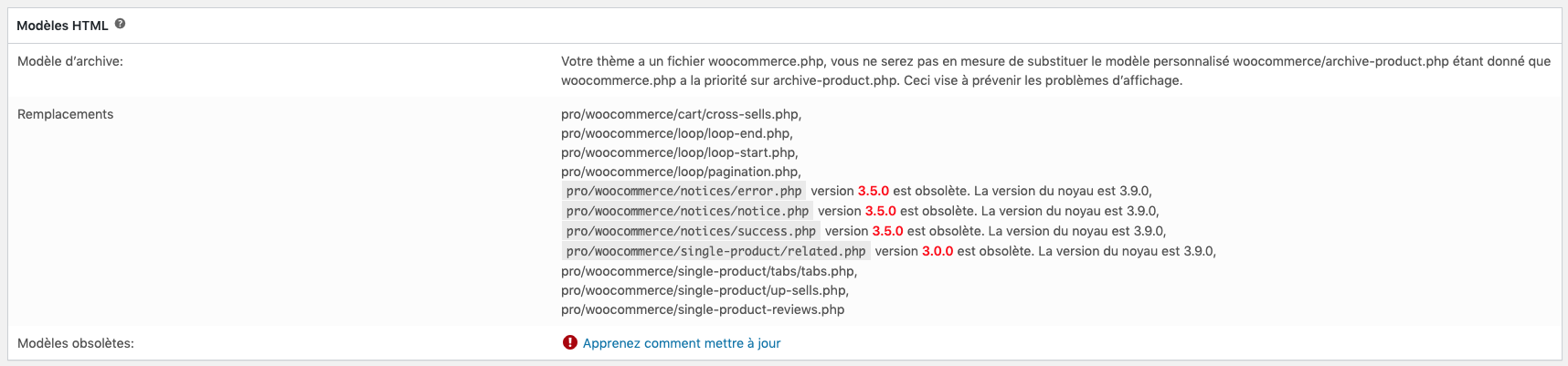The width and height of the screenshot is (1568, 366).
Task: Click the red 3.5.0 version next to error.php
Action: (874, 191)
